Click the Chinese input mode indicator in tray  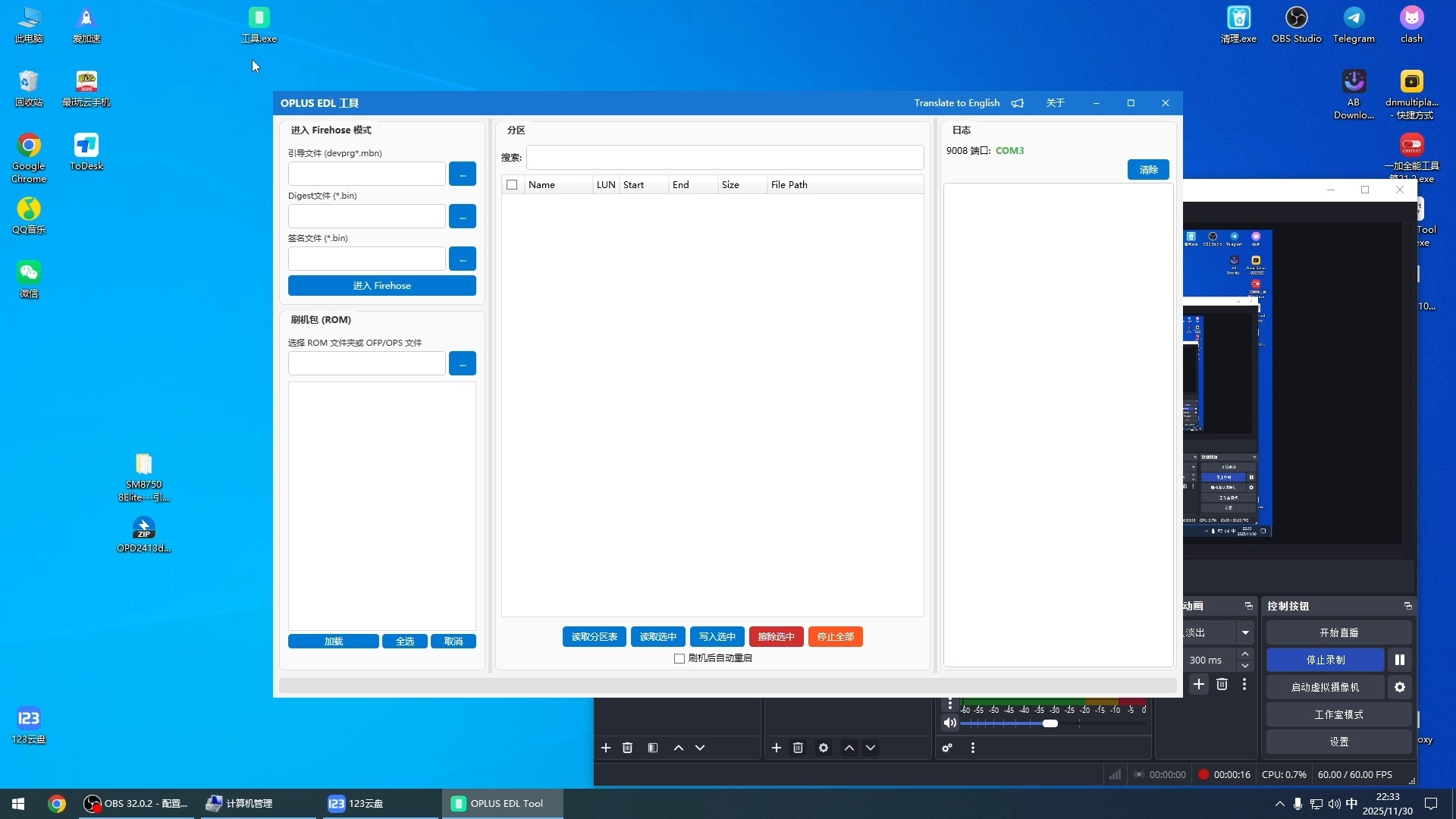pos(1351,804)
